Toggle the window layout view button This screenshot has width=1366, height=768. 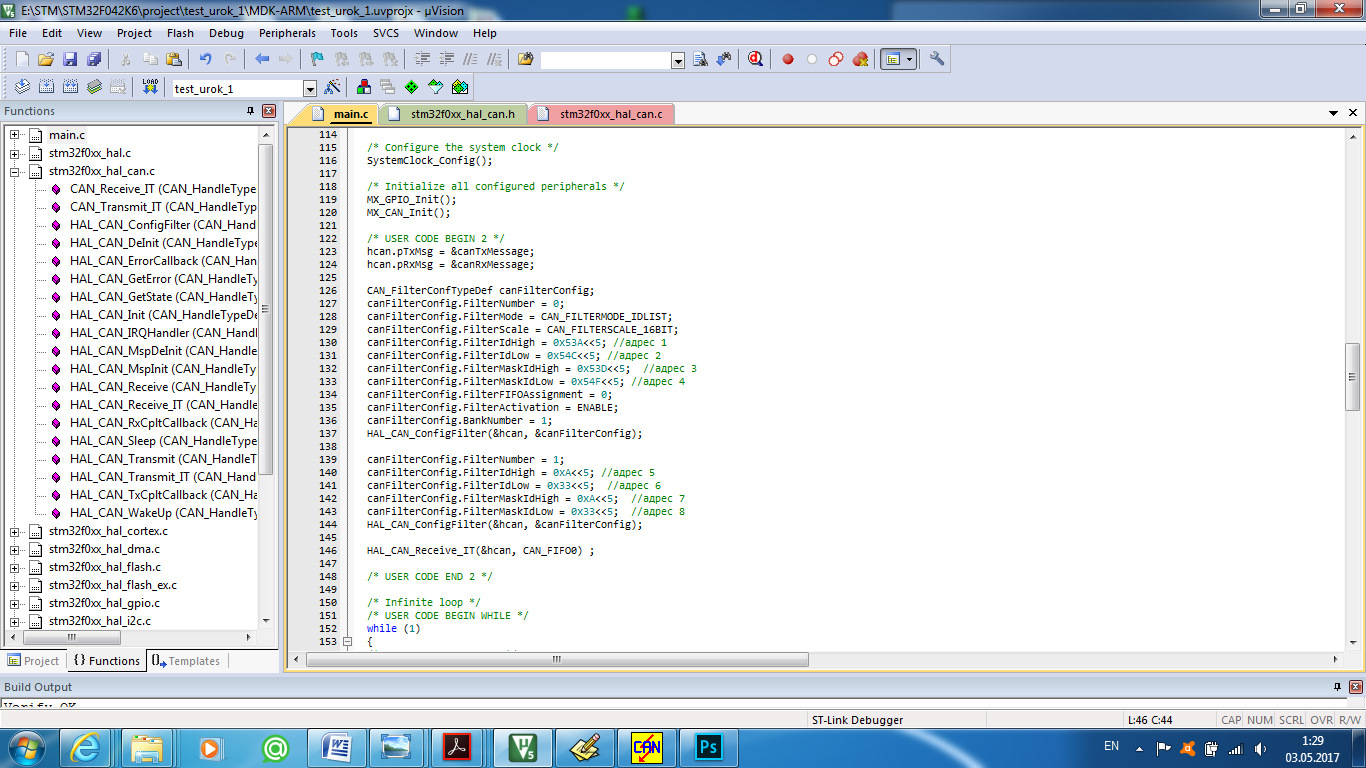(x=892, y=59)
